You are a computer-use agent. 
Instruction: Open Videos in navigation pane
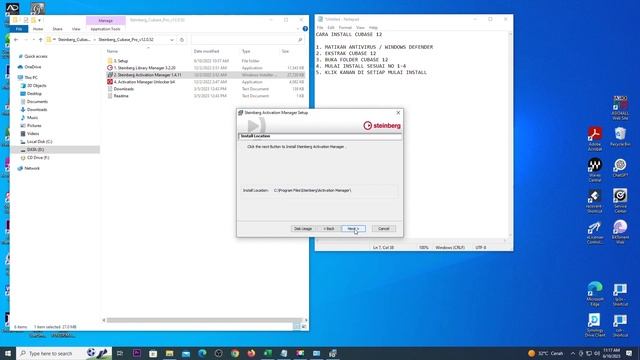coord(33,133)
